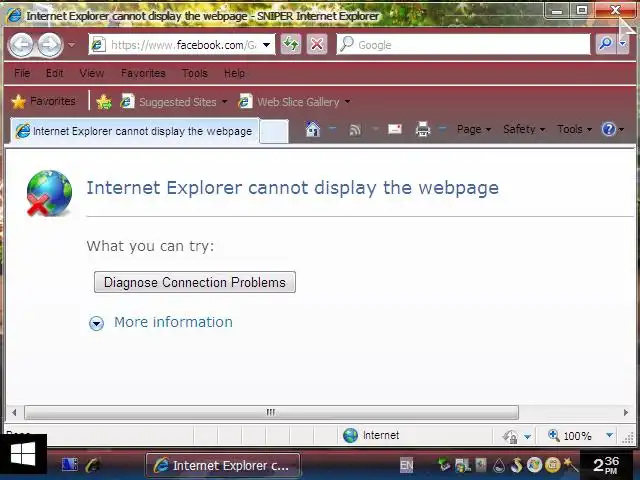Open a new blank tab
The image size is (640, 480).
point(274,131)
